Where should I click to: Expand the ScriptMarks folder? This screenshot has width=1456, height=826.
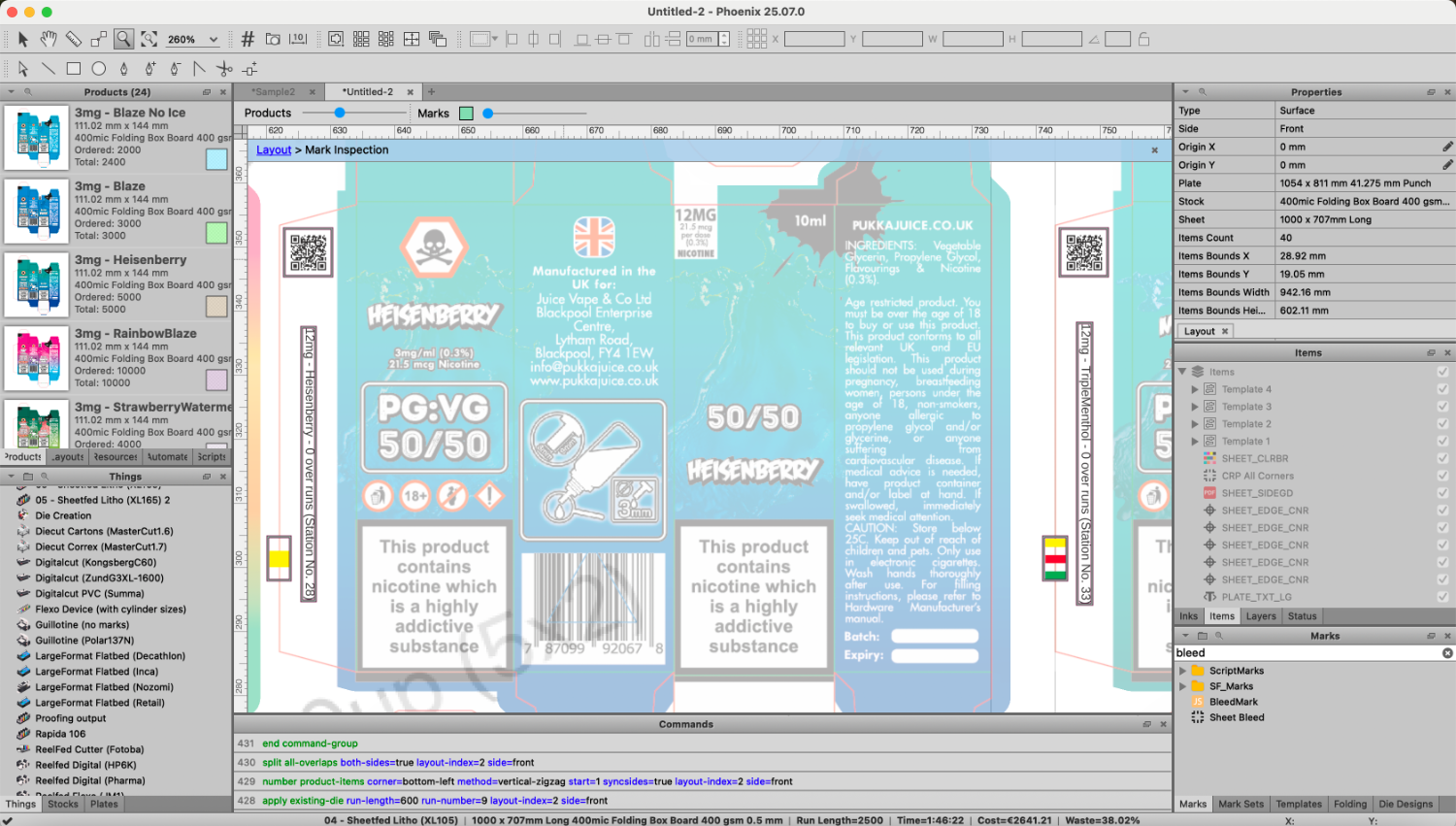1182,671
